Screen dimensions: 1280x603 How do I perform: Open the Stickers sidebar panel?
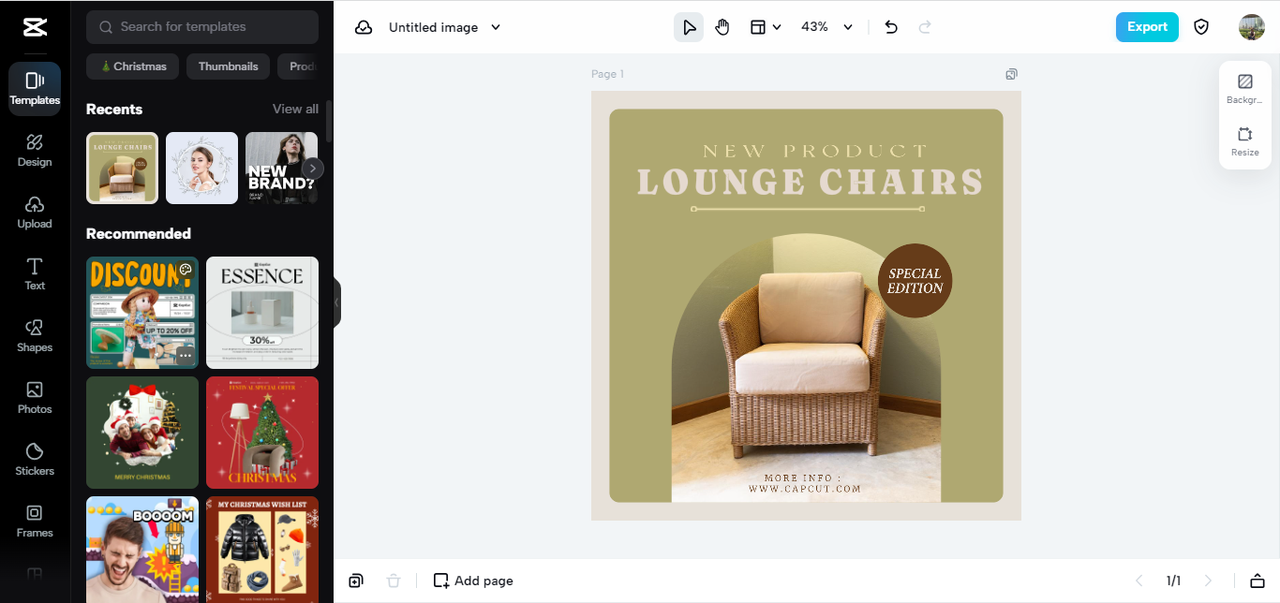34,459
